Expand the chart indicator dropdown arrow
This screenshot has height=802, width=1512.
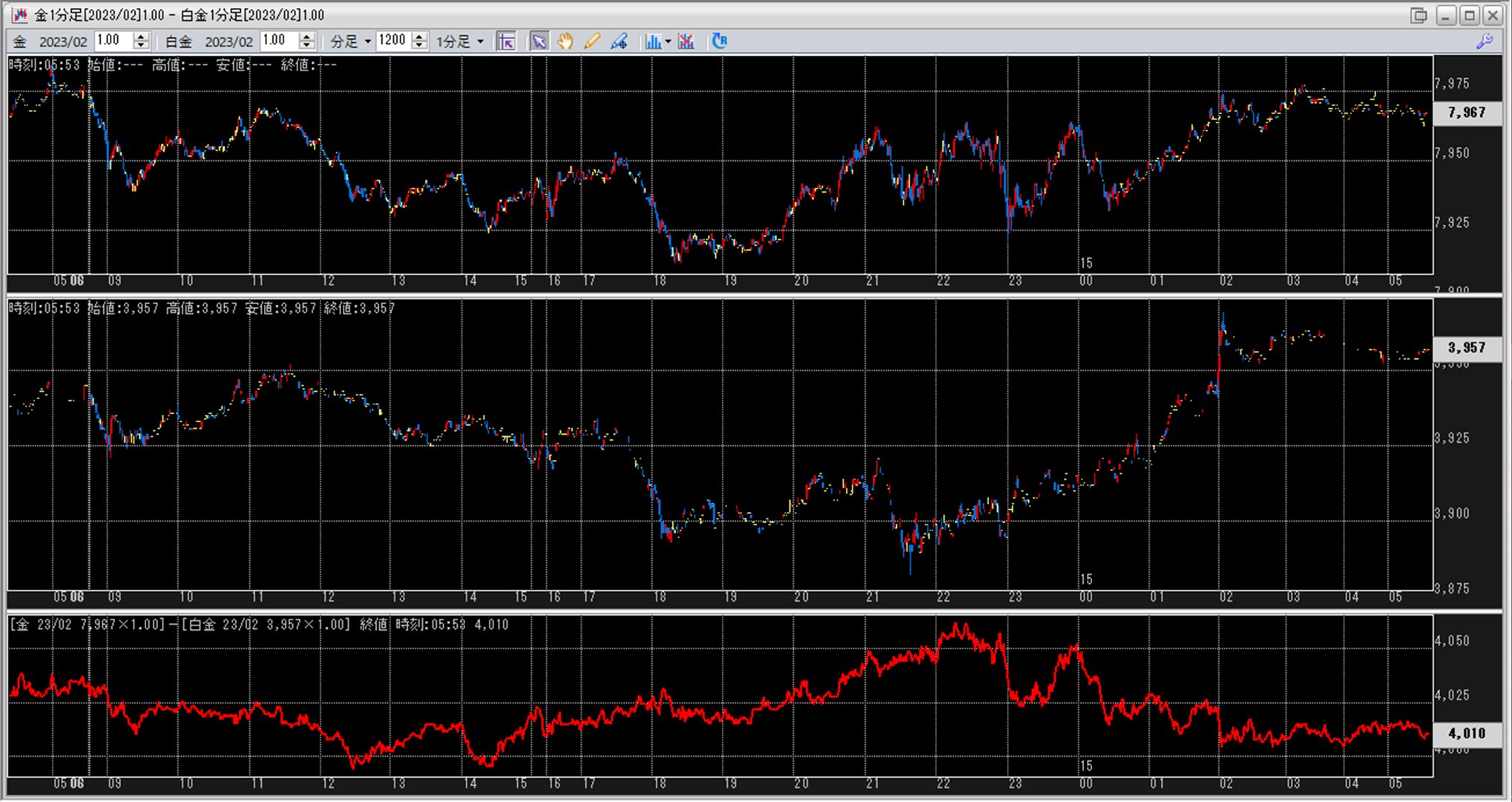coord(668,42)
